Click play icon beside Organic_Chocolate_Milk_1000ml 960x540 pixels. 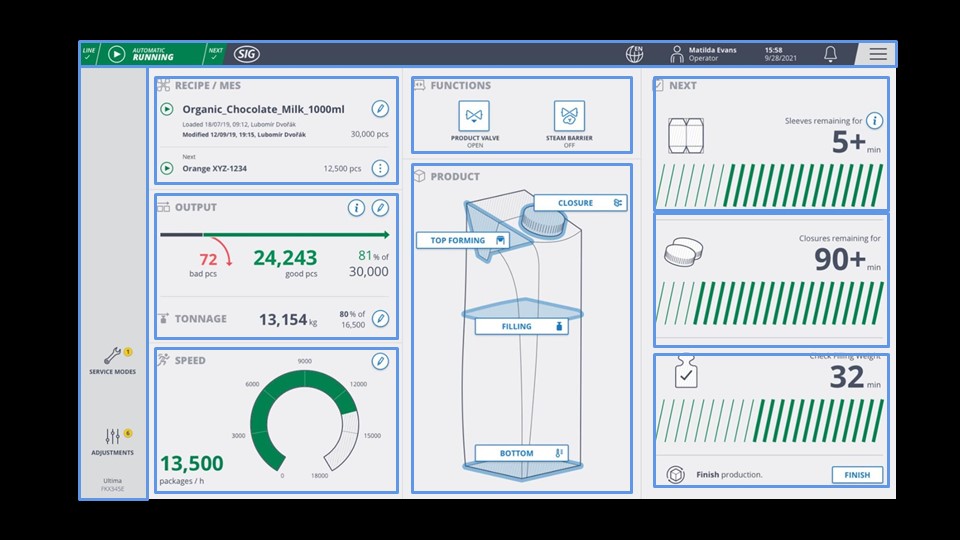[x=167, y=109]
